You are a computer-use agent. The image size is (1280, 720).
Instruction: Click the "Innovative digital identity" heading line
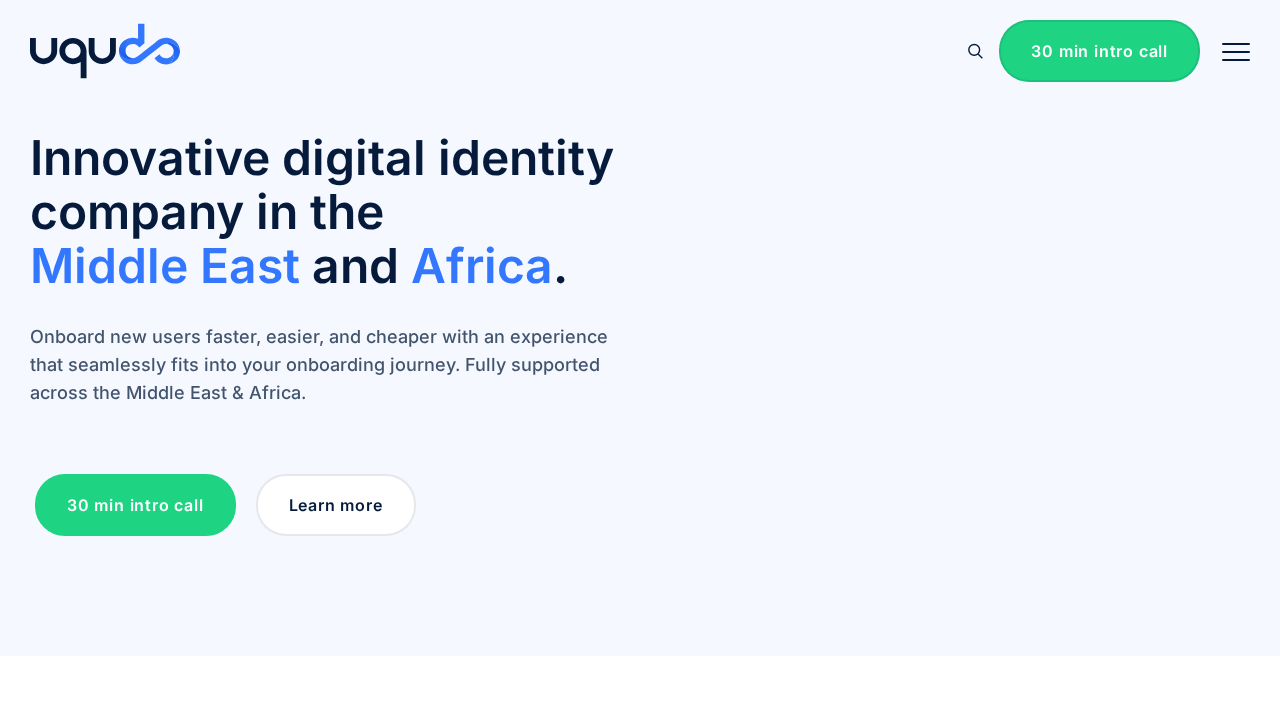321,158
